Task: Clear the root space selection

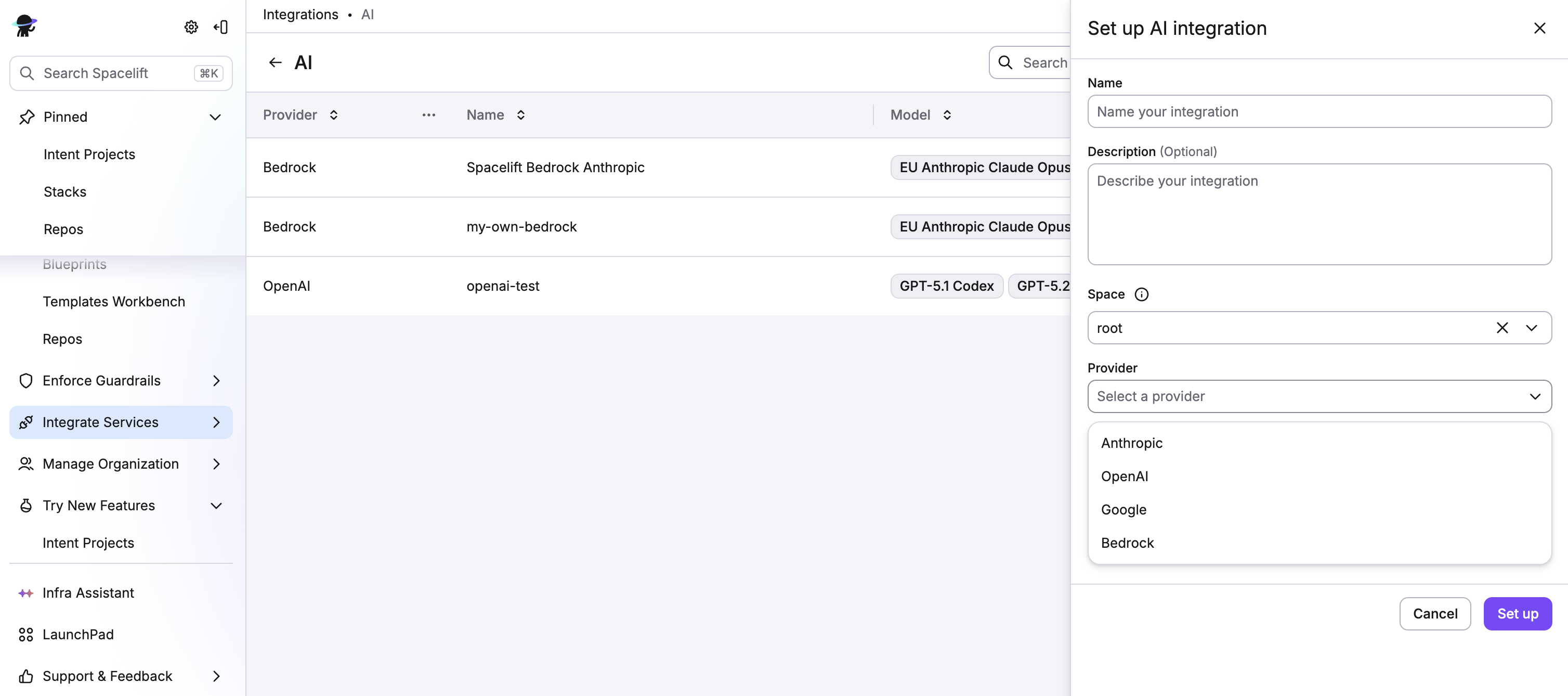Action: pos(1502,328)
